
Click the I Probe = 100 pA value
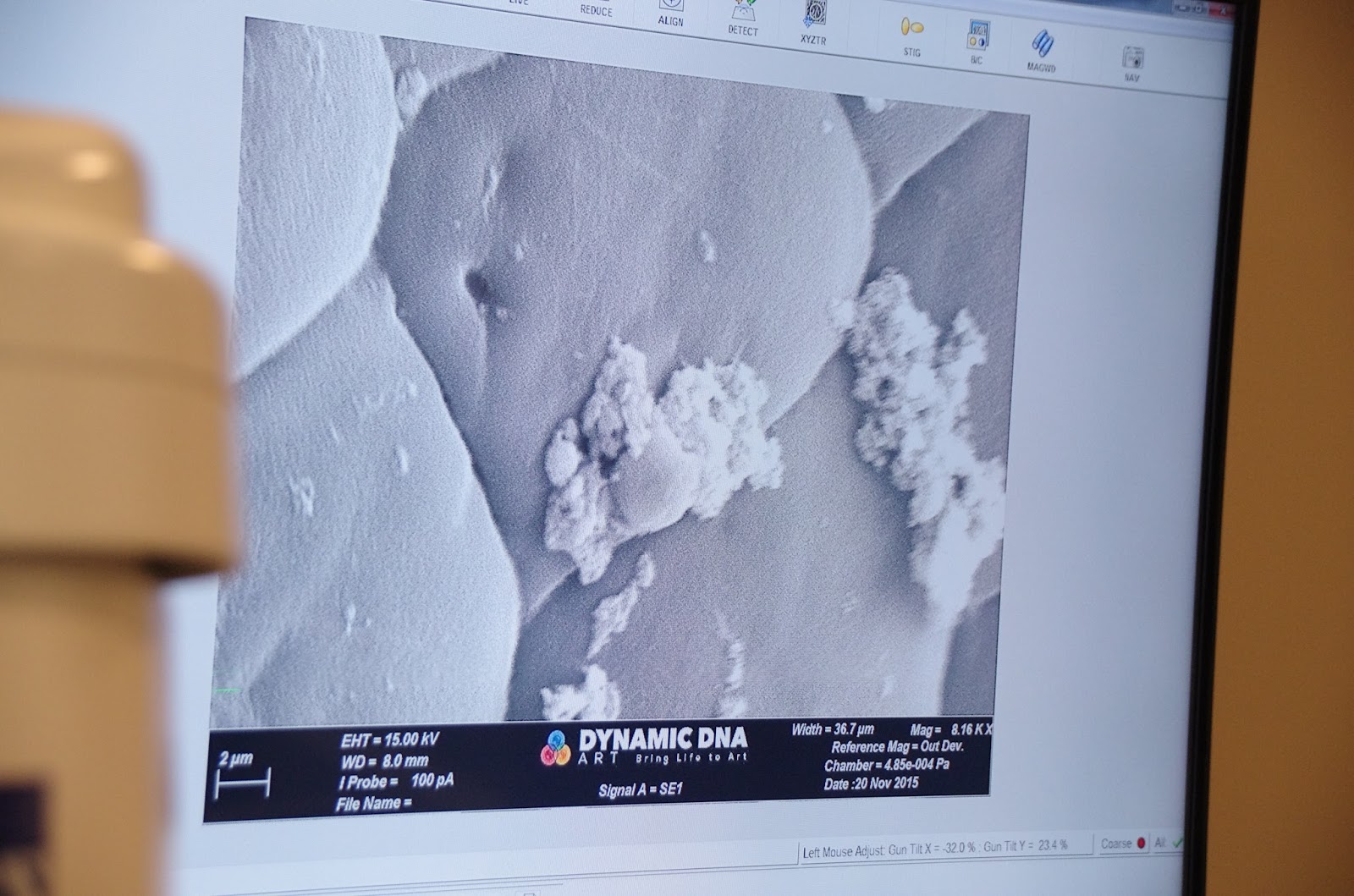pos(394,781)
